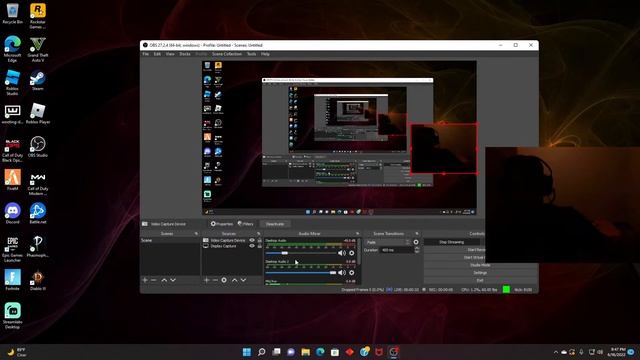Add a new scene with plus icon
The image size is (640, 360).
[x=145, y=280]
